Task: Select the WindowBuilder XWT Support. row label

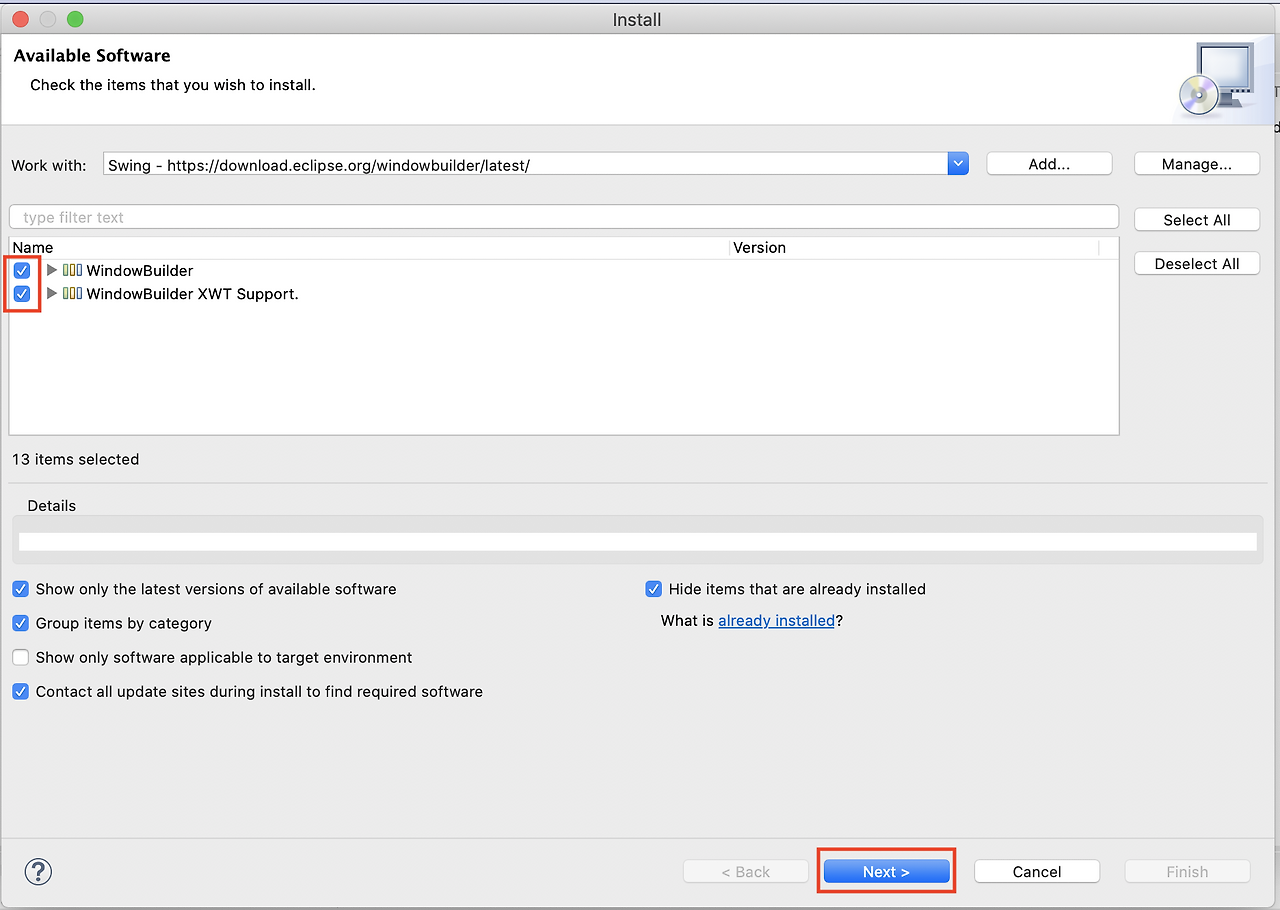Action: click(192, 294)
